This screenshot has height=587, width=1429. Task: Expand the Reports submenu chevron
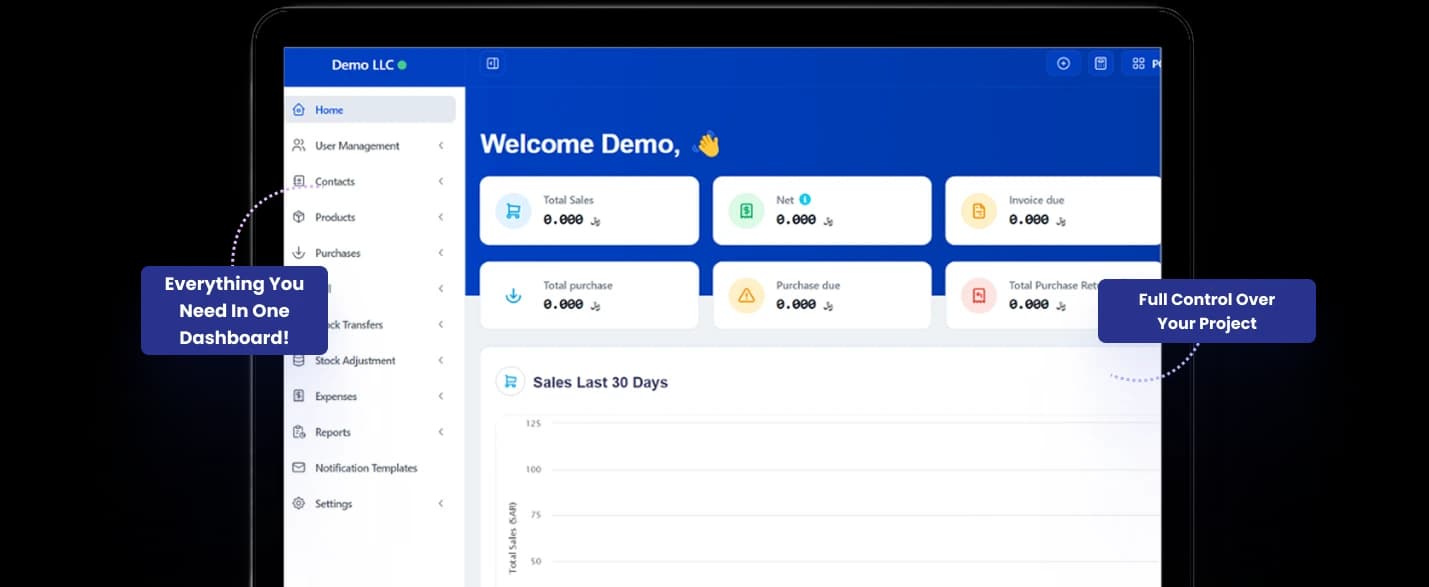coord(441,432)
